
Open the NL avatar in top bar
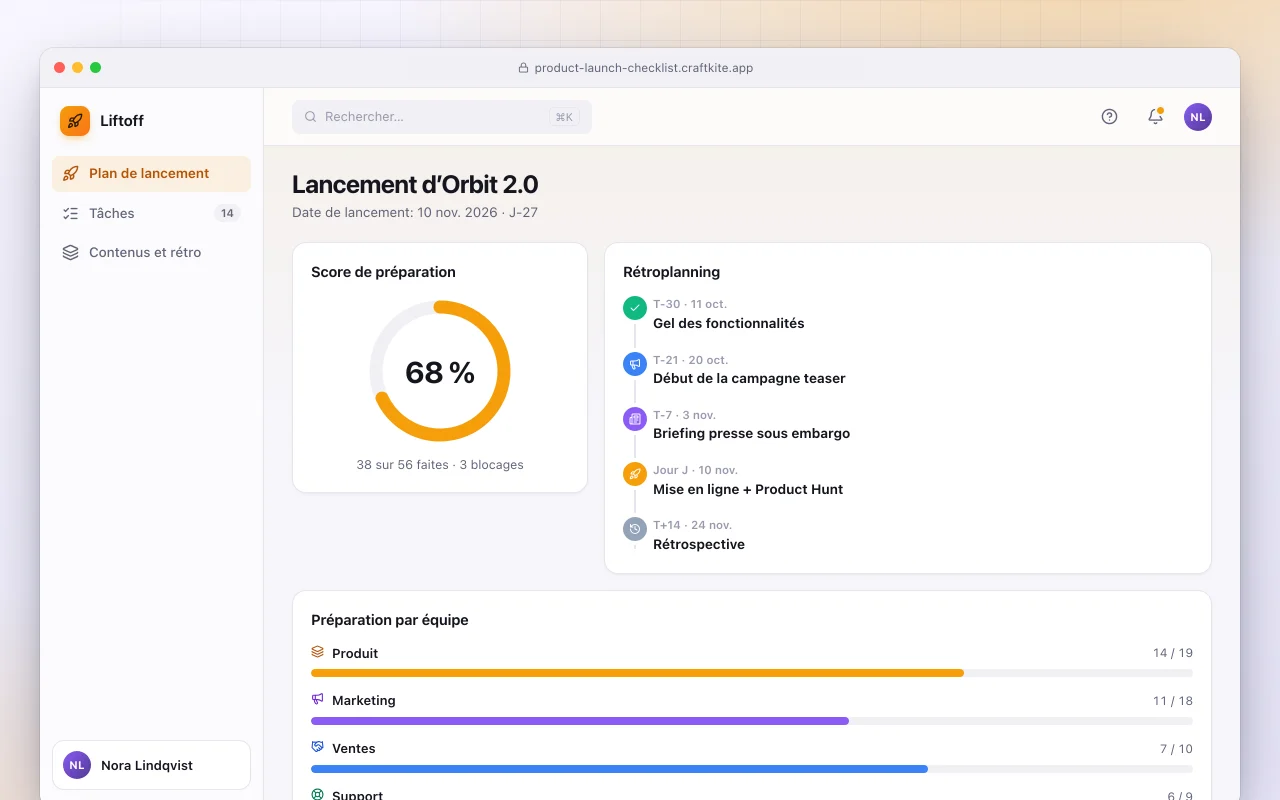pos(1198,117)
